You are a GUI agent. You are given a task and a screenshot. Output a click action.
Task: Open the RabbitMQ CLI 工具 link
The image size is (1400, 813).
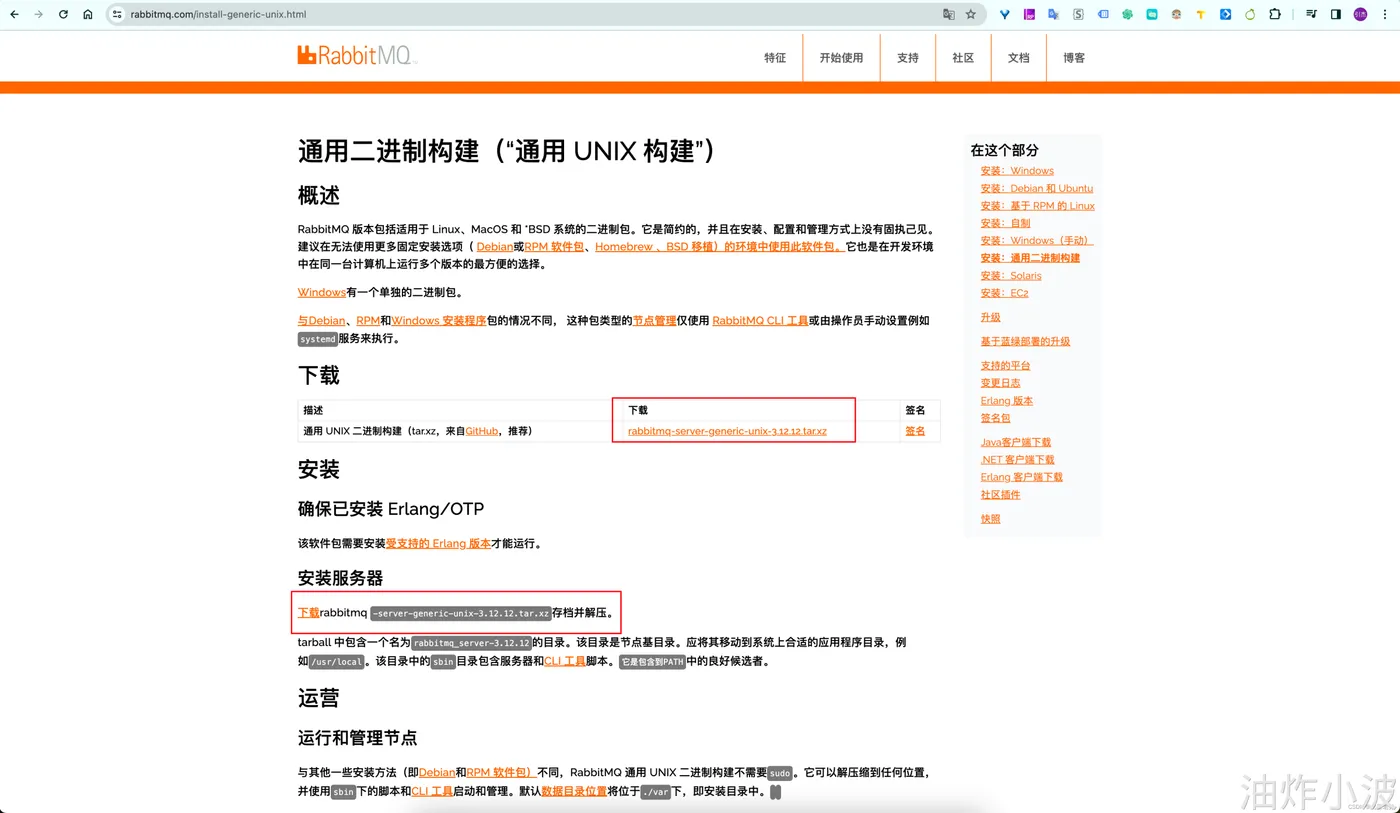(x=760, y=320)
